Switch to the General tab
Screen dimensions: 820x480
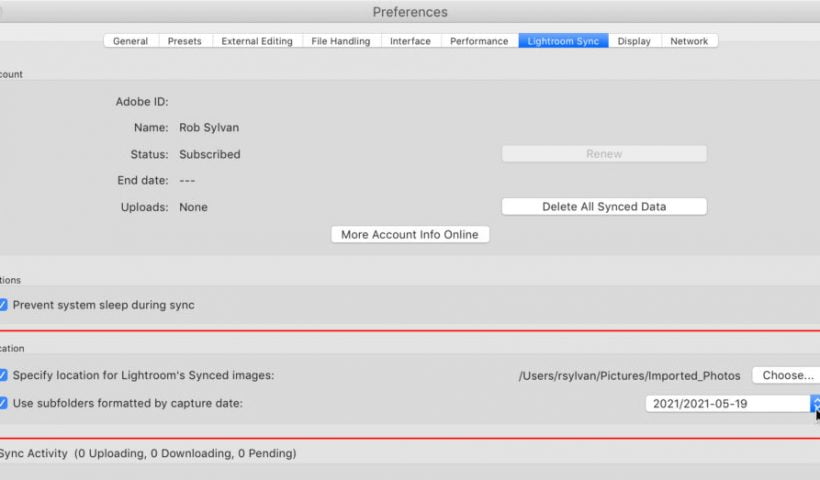[x=131, y=41]
